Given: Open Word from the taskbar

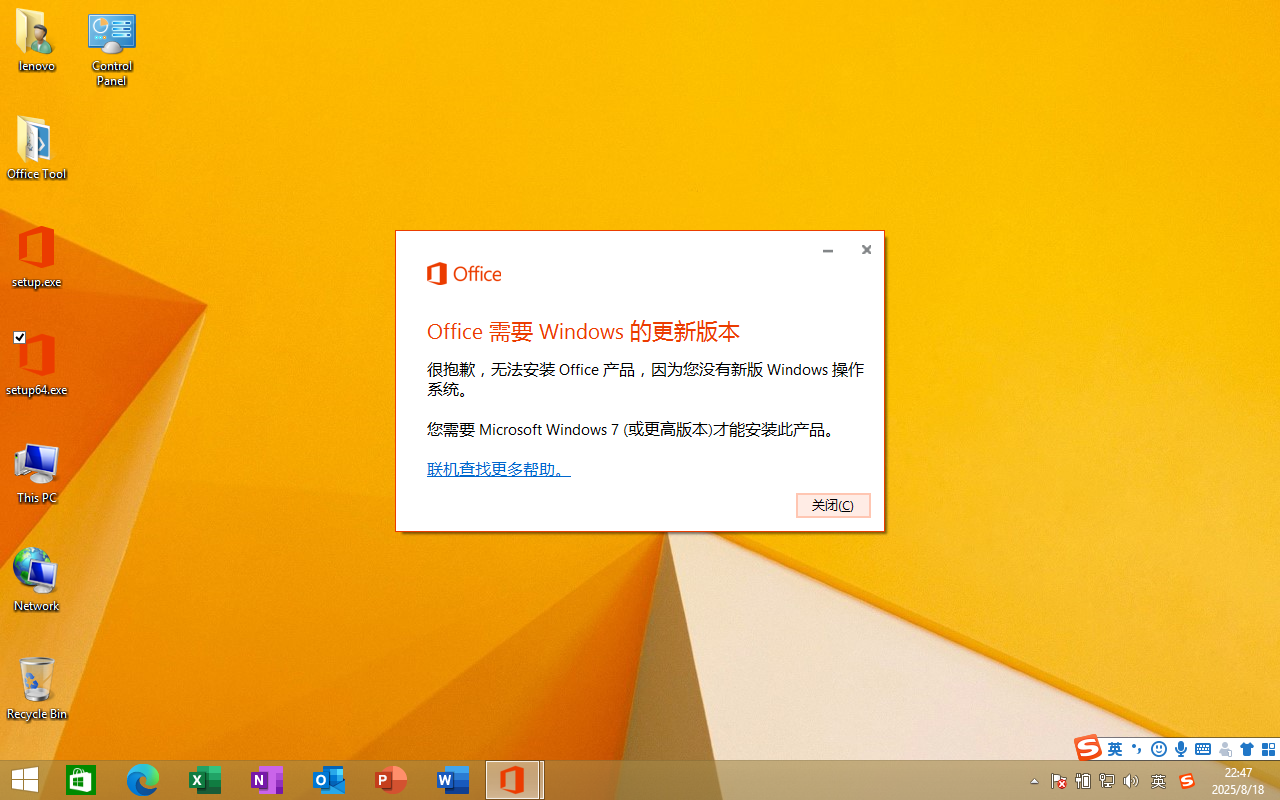Looking at the screenshot, I should [x=453, y=780].
